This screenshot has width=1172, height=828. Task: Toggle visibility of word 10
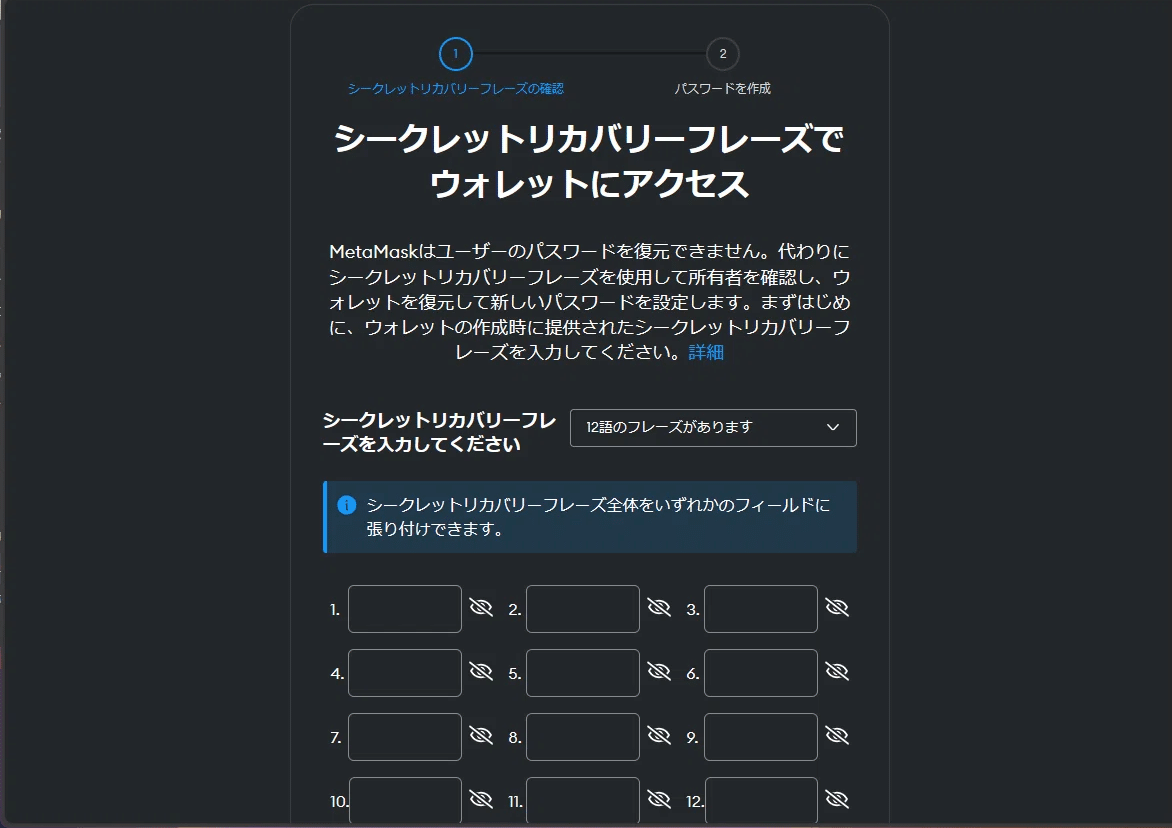coord(481,800)
